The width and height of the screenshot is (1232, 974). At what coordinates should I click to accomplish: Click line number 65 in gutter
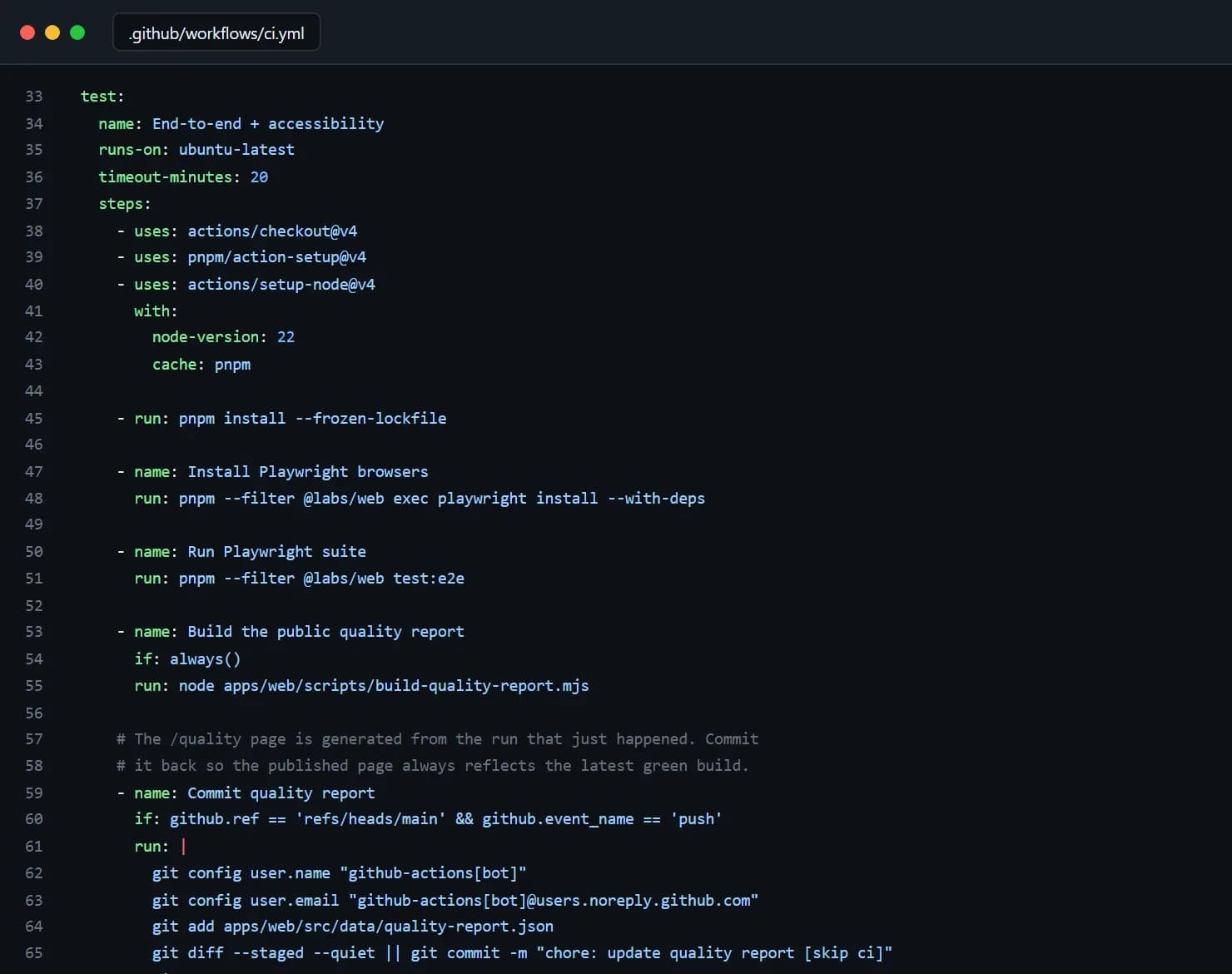[x=34, y=953]
